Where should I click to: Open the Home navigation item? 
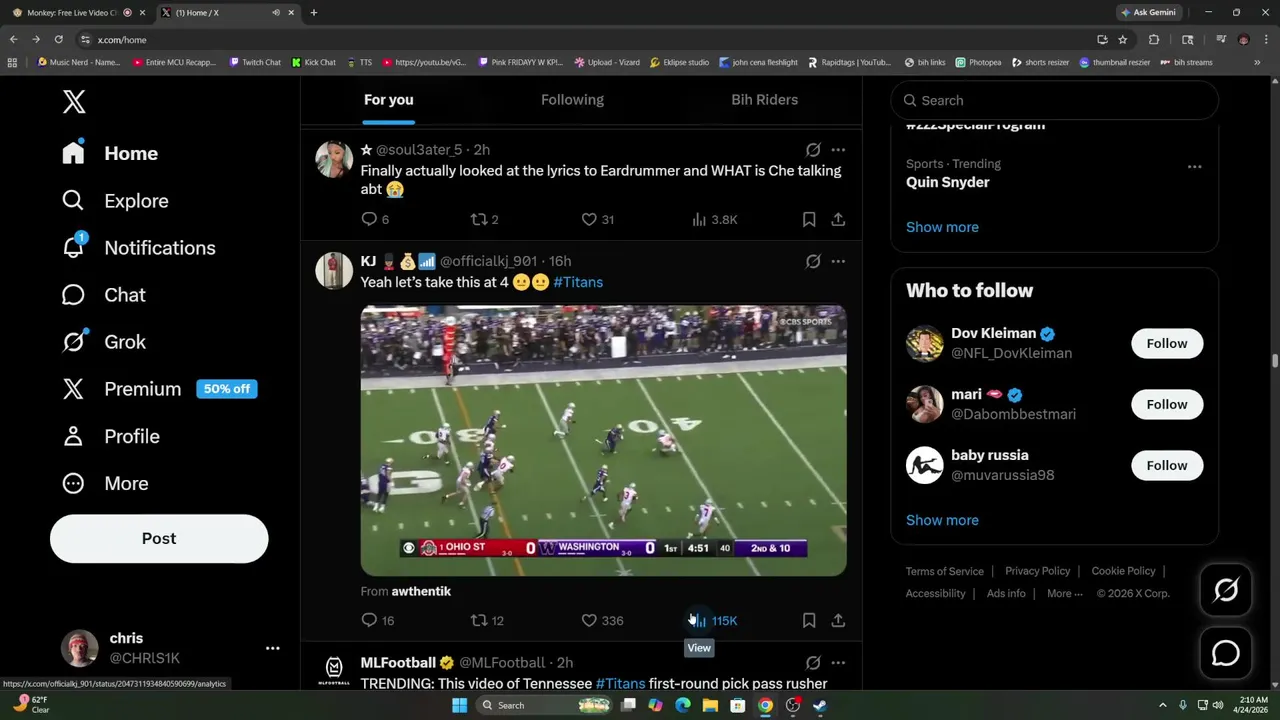(110, 153)
